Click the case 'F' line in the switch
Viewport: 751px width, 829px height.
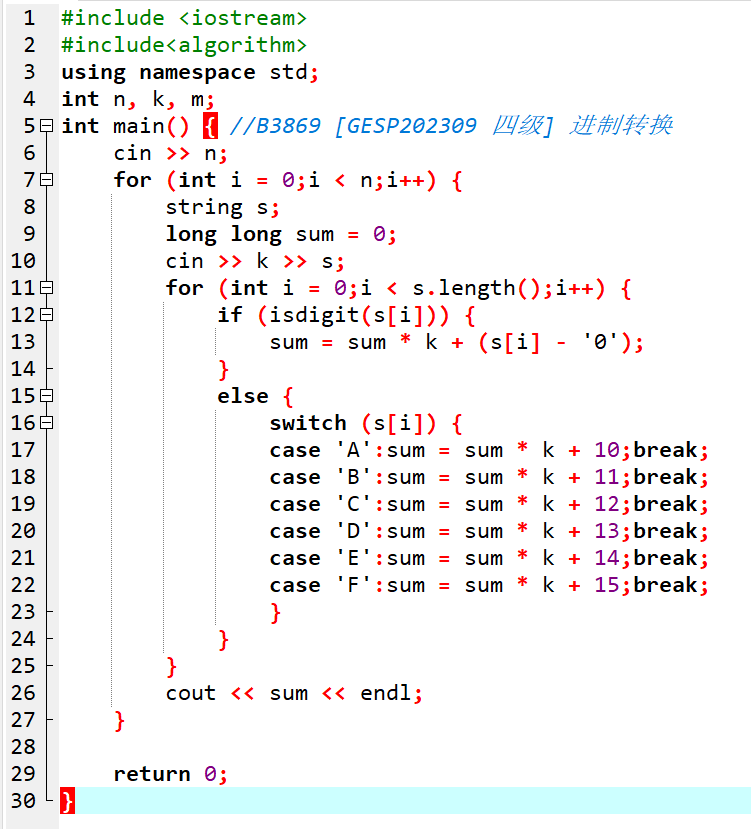[488, 585]
